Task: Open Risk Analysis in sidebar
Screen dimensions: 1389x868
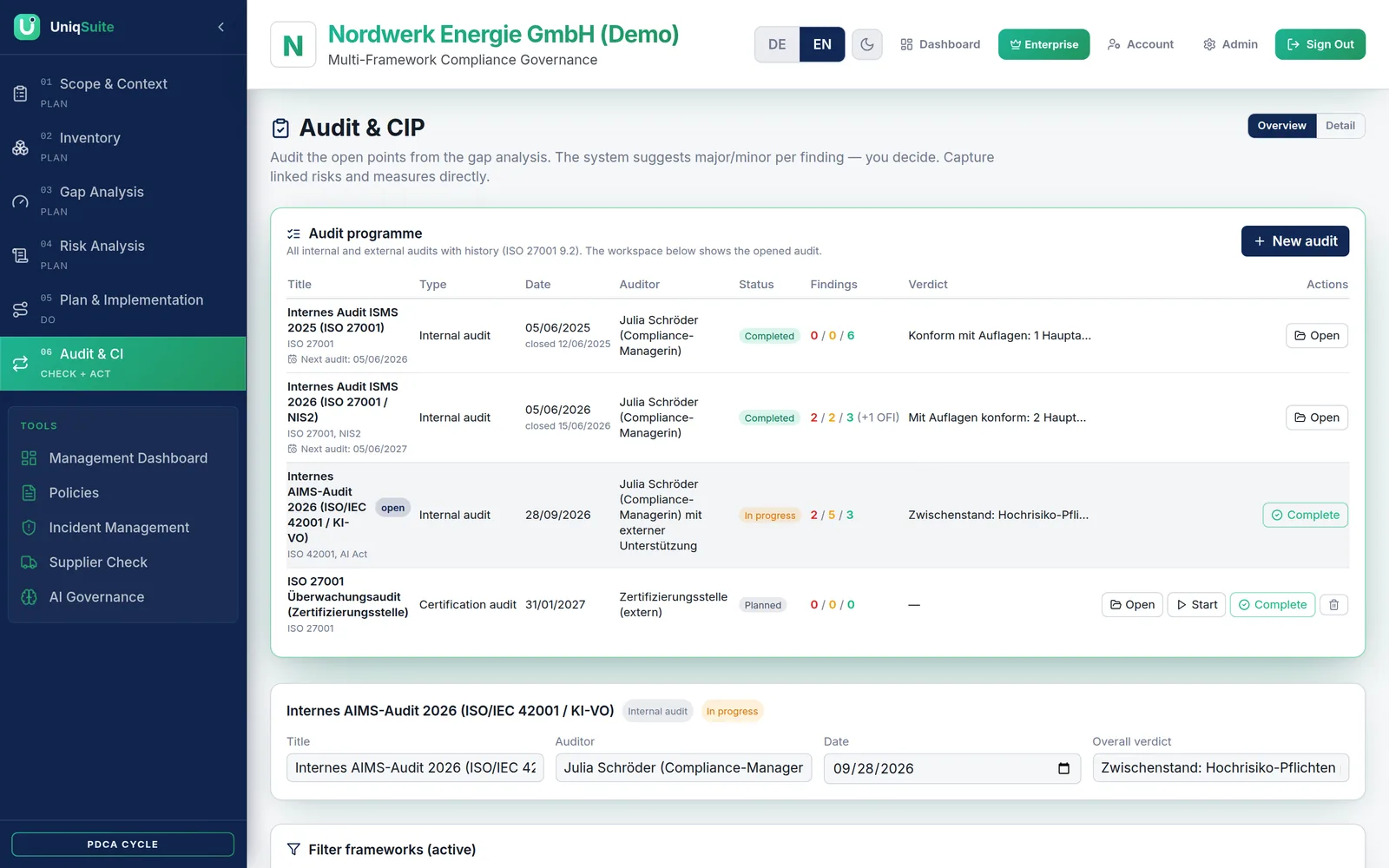Action: [x=123, y=254]
